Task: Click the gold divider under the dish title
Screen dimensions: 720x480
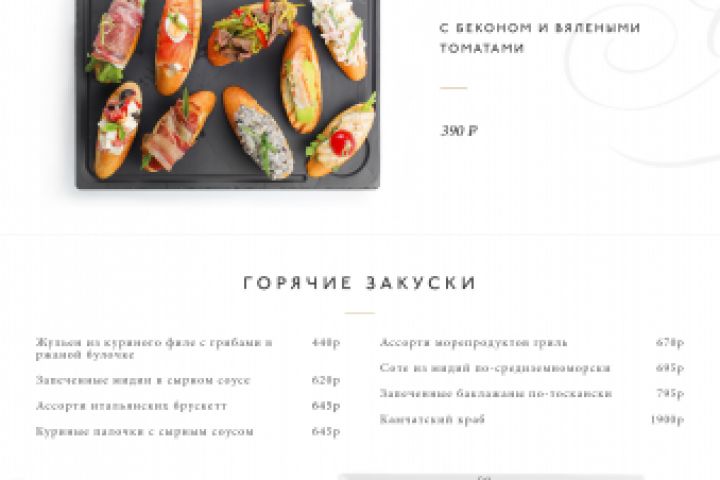Action: coord(454,88)
